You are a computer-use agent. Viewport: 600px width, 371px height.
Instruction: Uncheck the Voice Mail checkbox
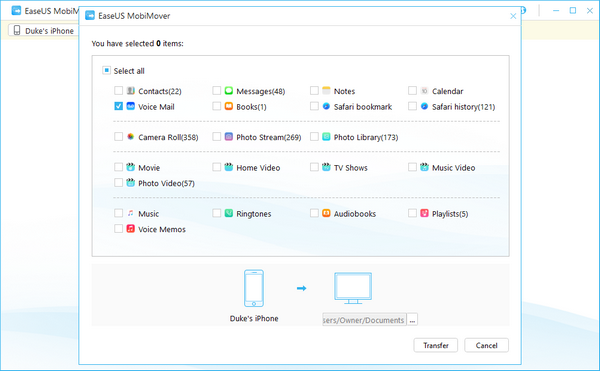[118, 106]
